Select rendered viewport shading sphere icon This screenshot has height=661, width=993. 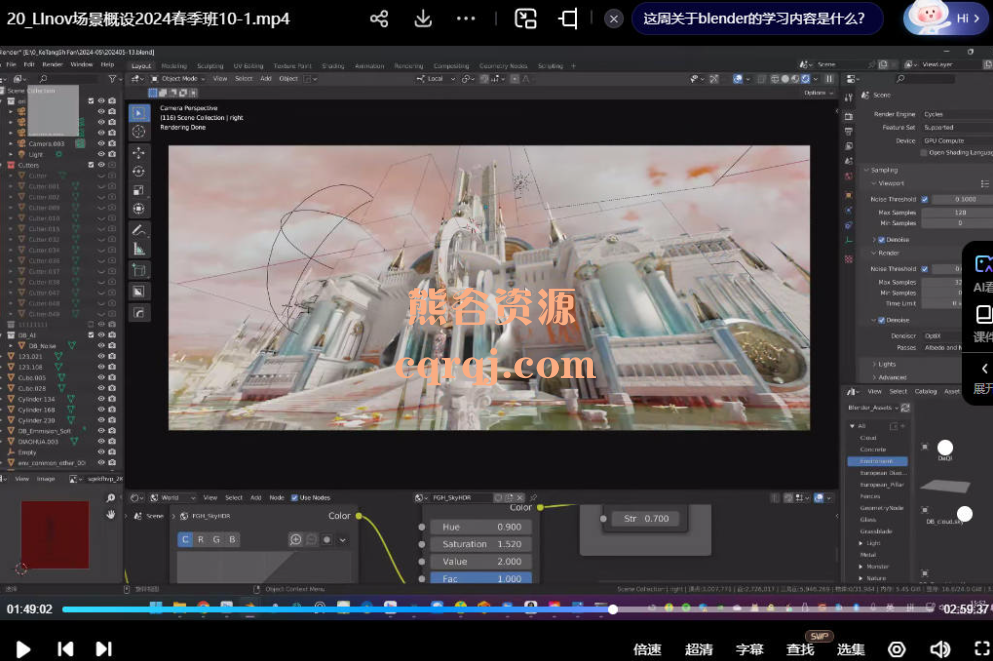[805, 79]
